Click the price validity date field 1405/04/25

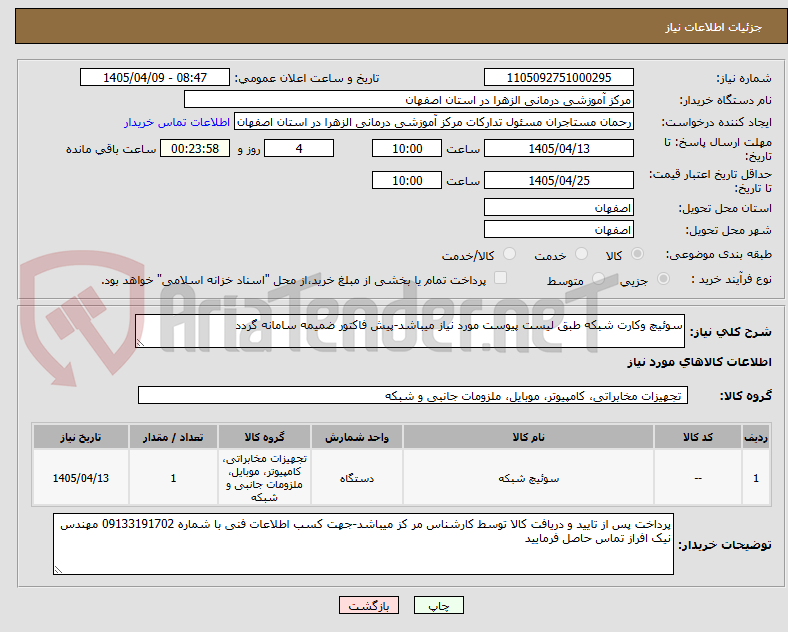558,180
